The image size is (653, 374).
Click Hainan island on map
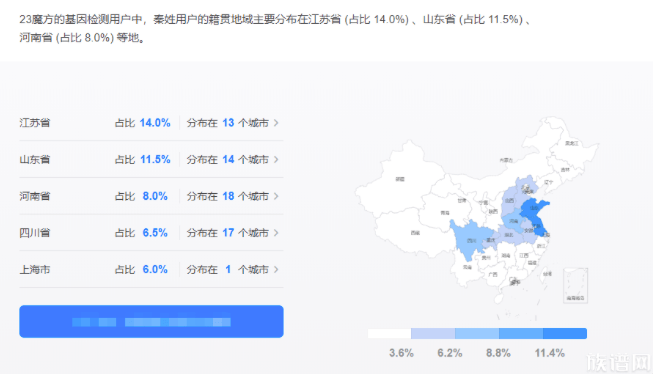pos(498,299)
